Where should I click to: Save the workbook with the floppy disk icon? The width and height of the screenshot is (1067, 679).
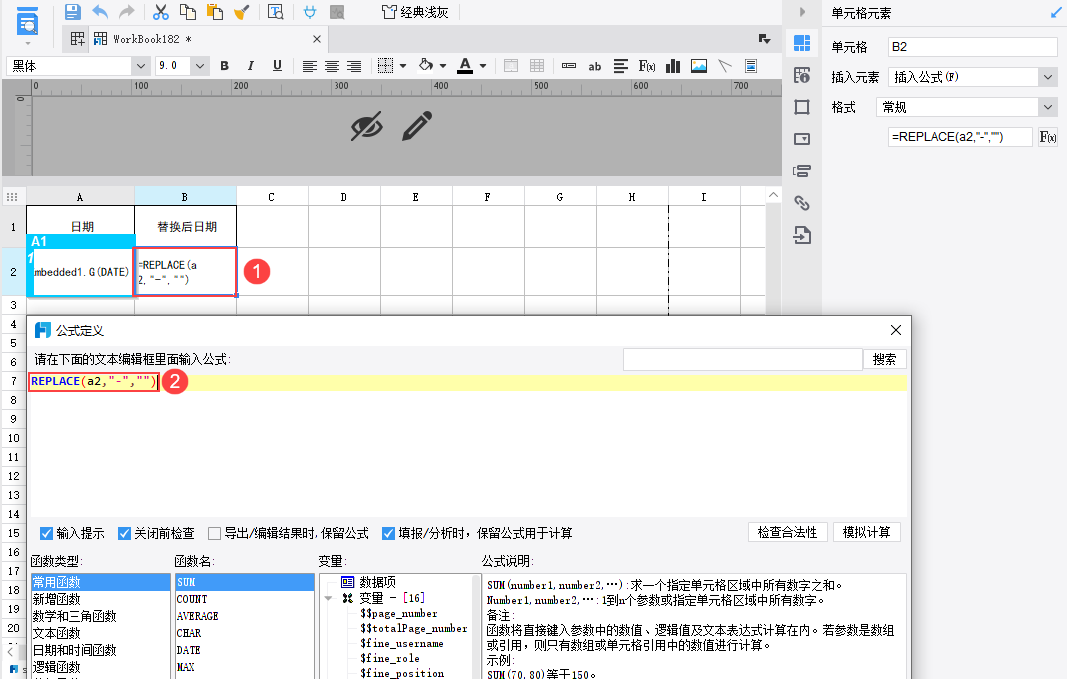[x=73, y=12]
